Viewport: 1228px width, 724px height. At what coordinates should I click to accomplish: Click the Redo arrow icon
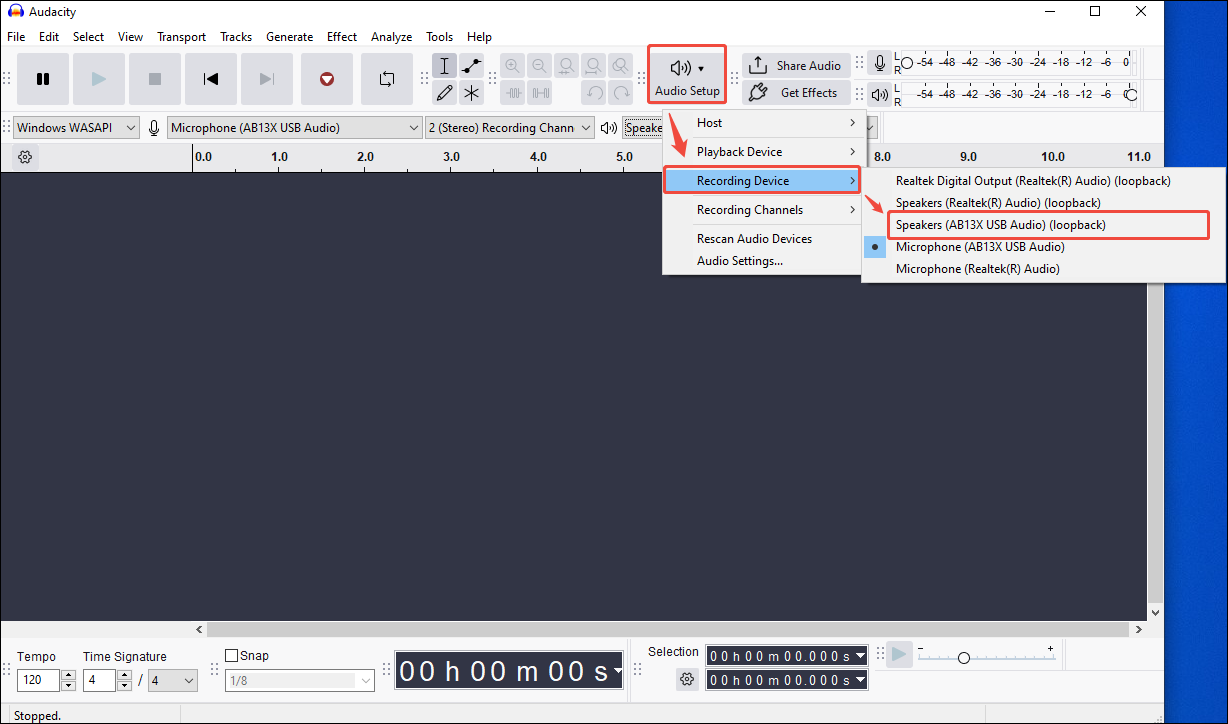[621, 93]
